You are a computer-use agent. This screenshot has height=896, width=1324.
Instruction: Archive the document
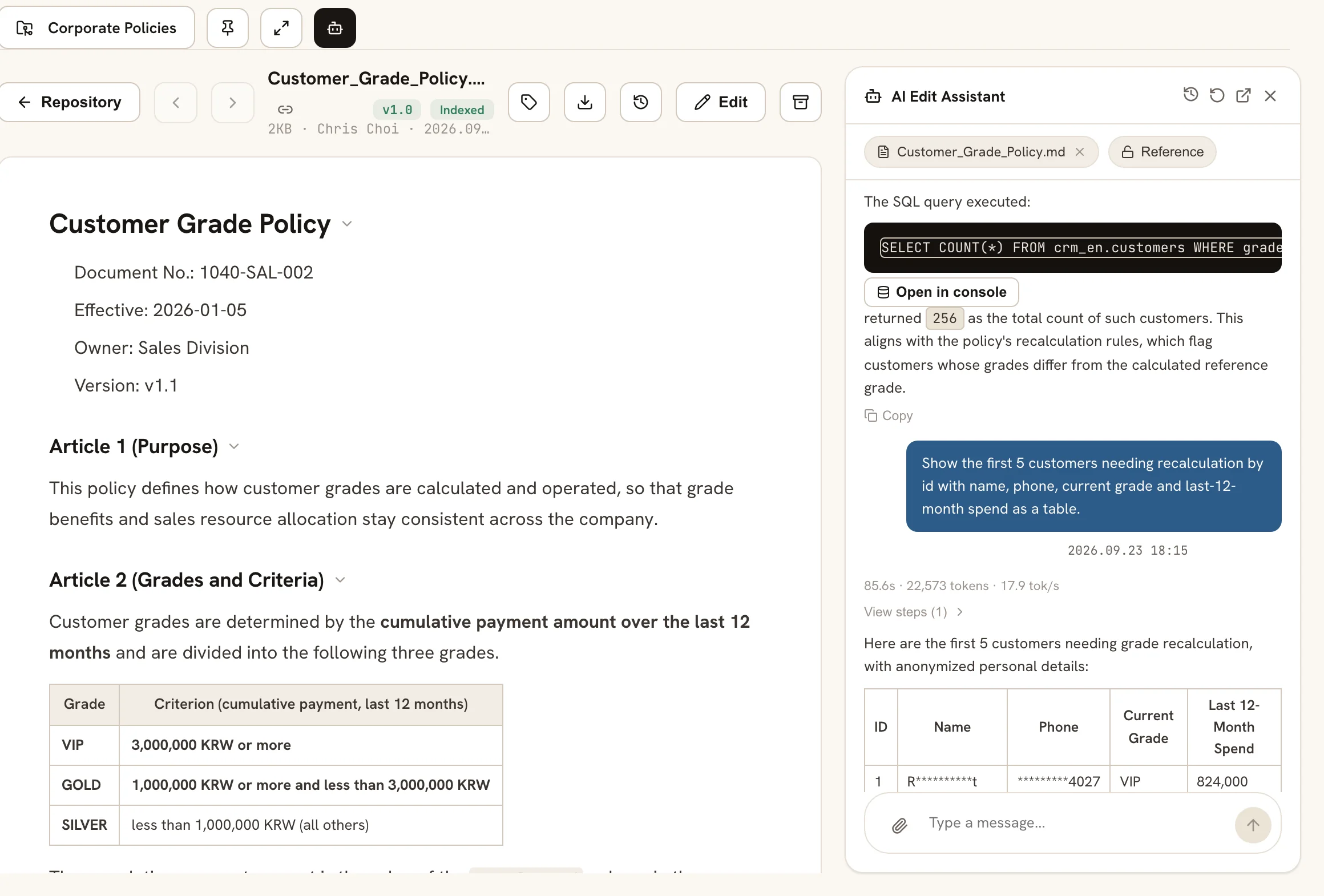pyautogui.click(x=801, y=102)
